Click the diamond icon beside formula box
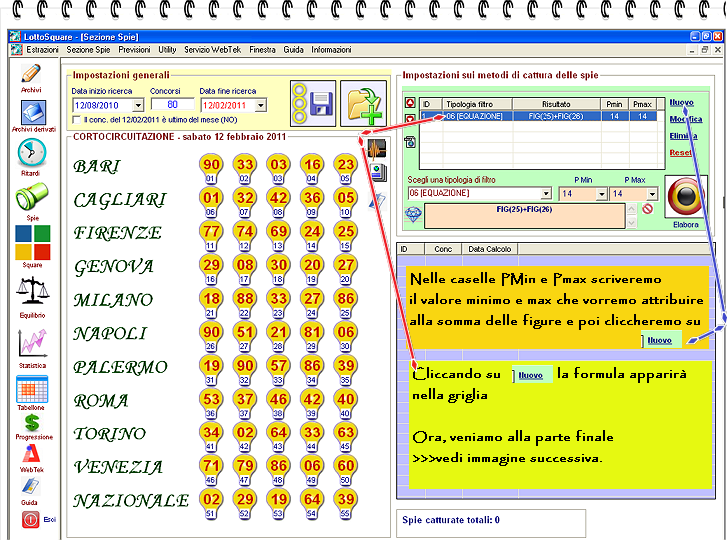Viewport: 727px width, 540px height. (x=413, y=215)
